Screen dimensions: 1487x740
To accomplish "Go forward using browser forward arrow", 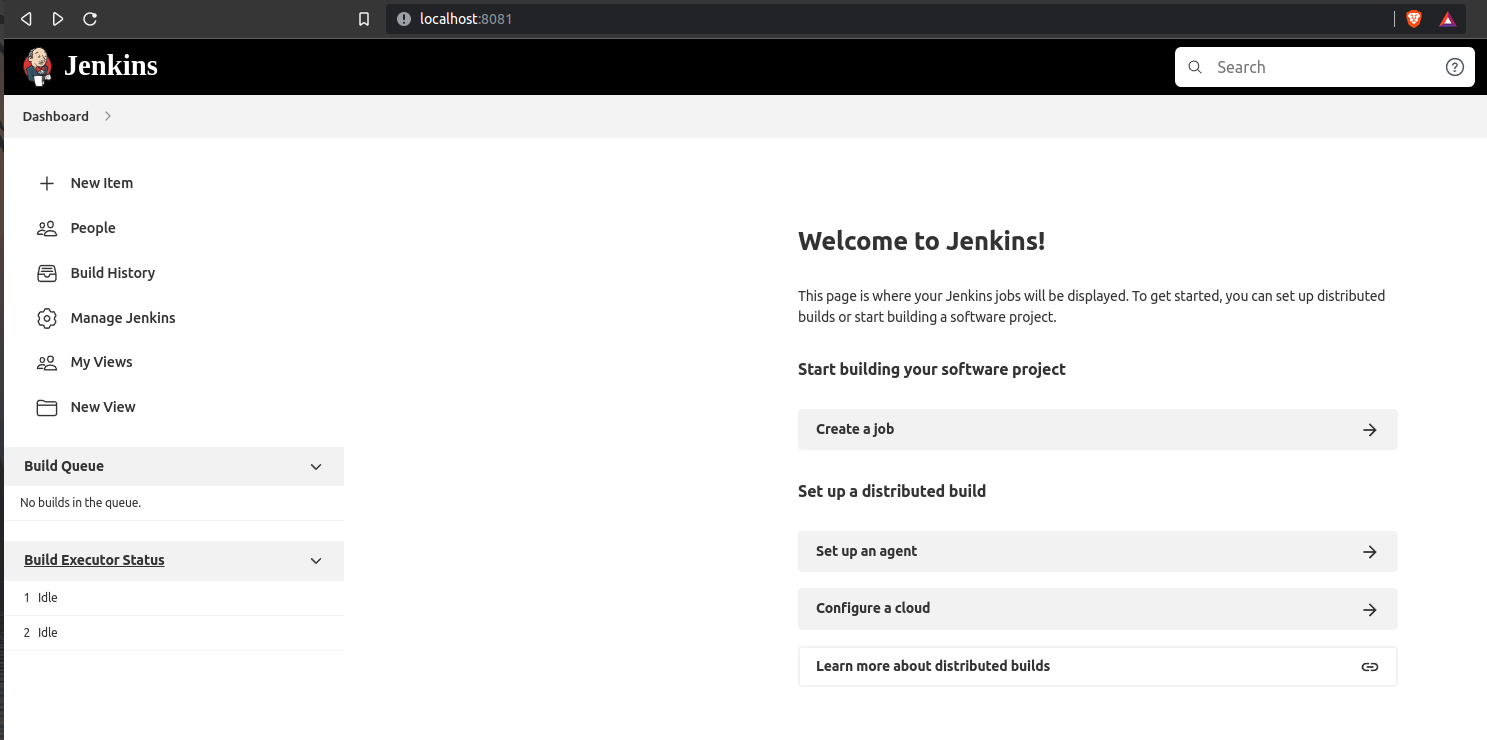I will (x=58, y=19).
